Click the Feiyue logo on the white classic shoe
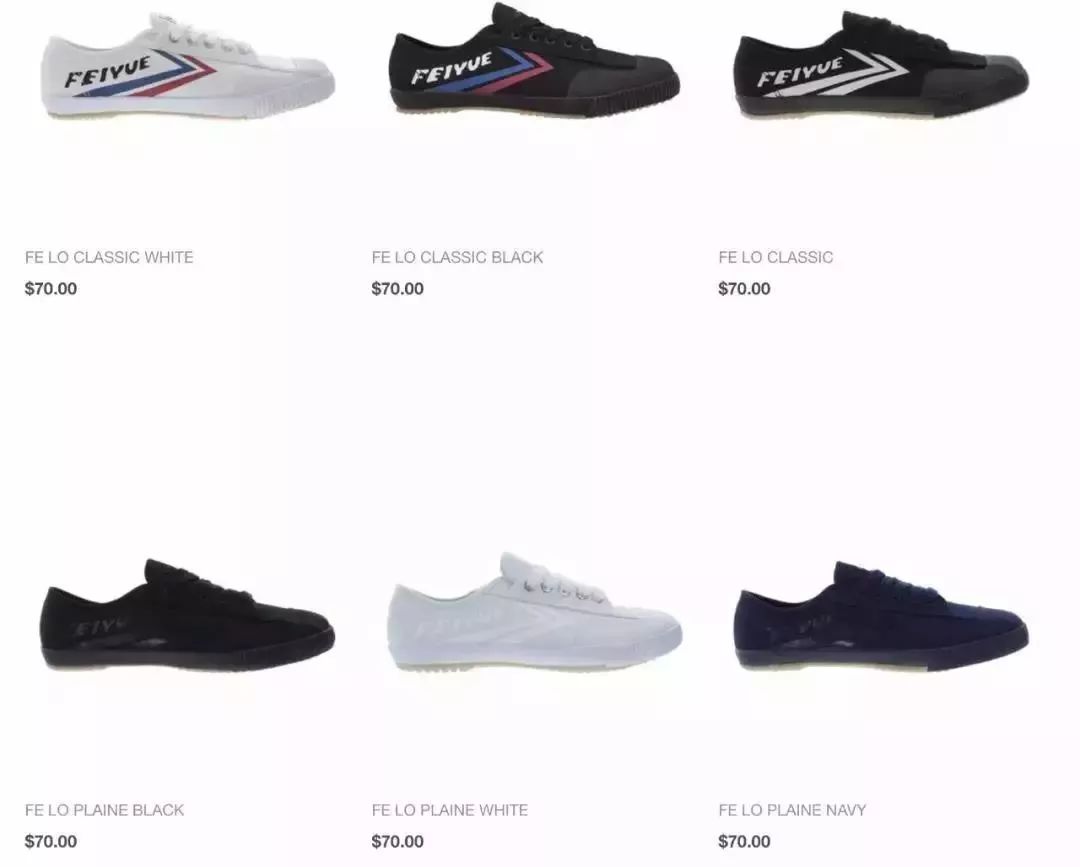This screenshot has height=867, width=1080. (108, 72)
